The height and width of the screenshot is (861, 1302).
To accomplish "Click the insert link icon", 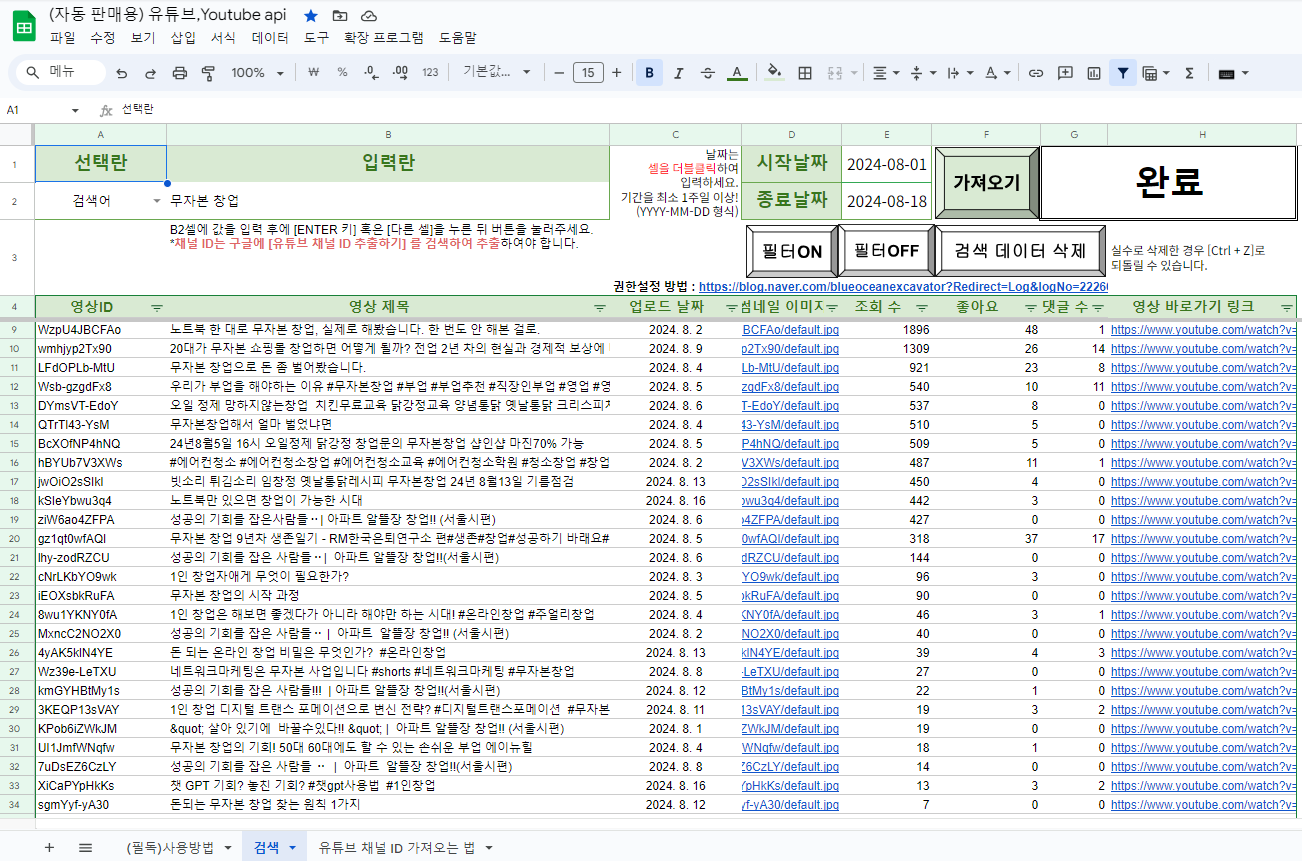I will (x=1036, y=73).
